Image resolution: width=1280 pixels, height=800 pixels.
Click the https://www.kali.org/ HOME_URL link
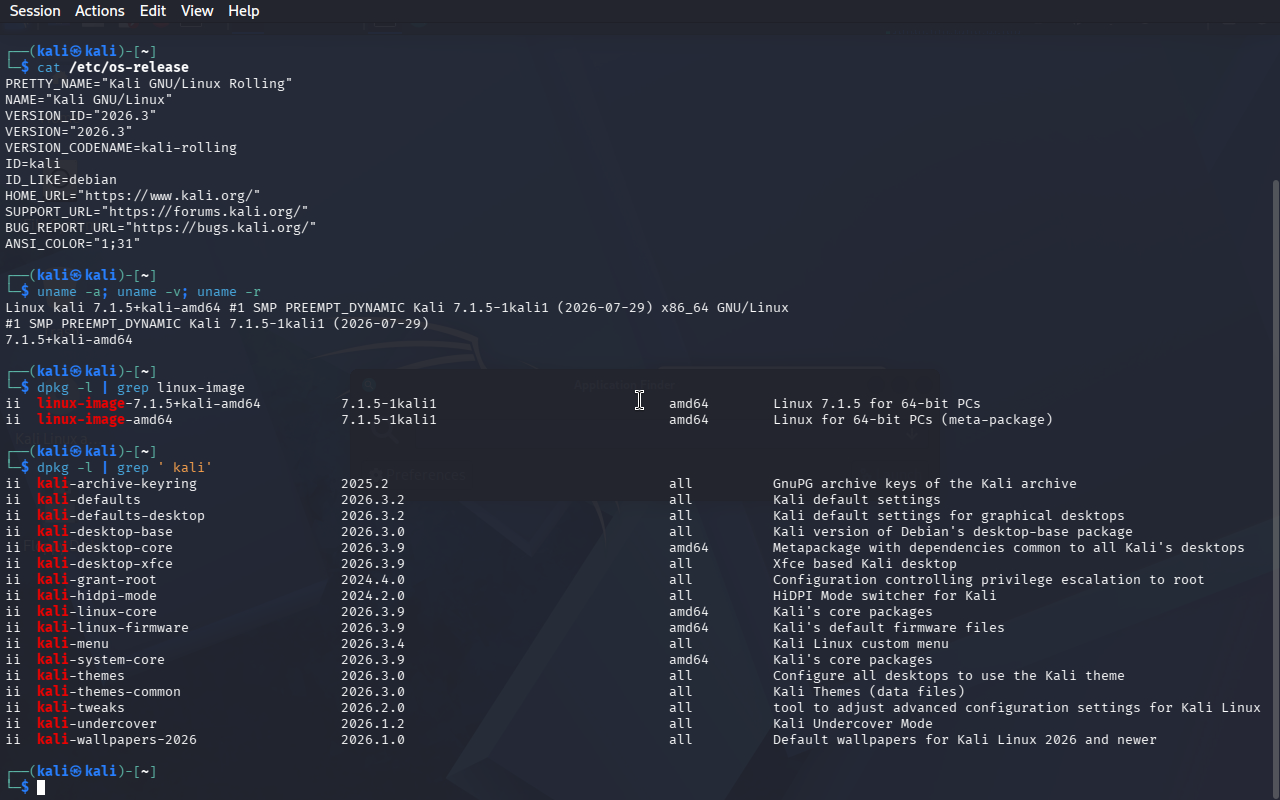(169, 195)
